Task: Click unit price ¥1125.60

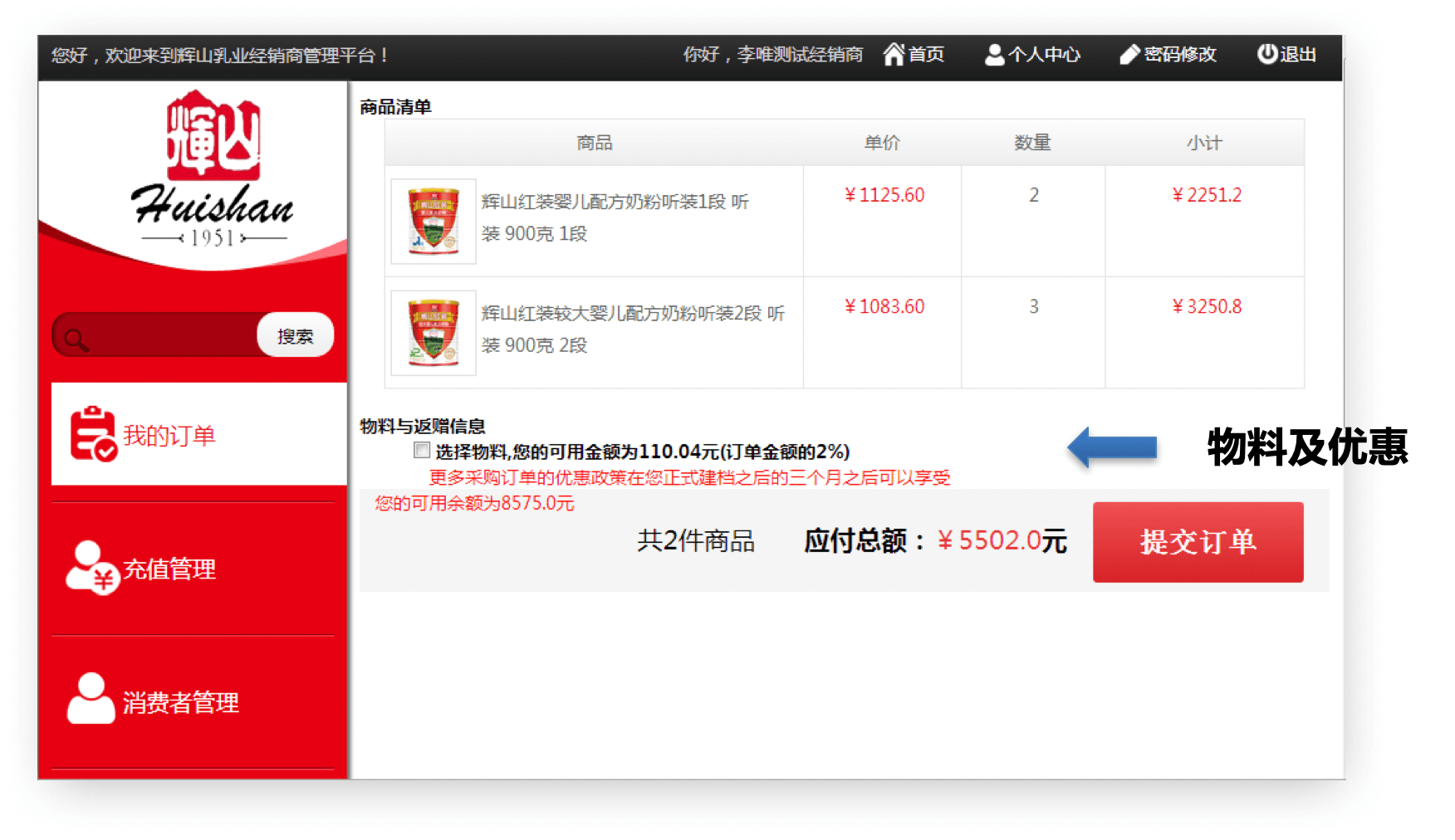Action: [x=884, y=195]
